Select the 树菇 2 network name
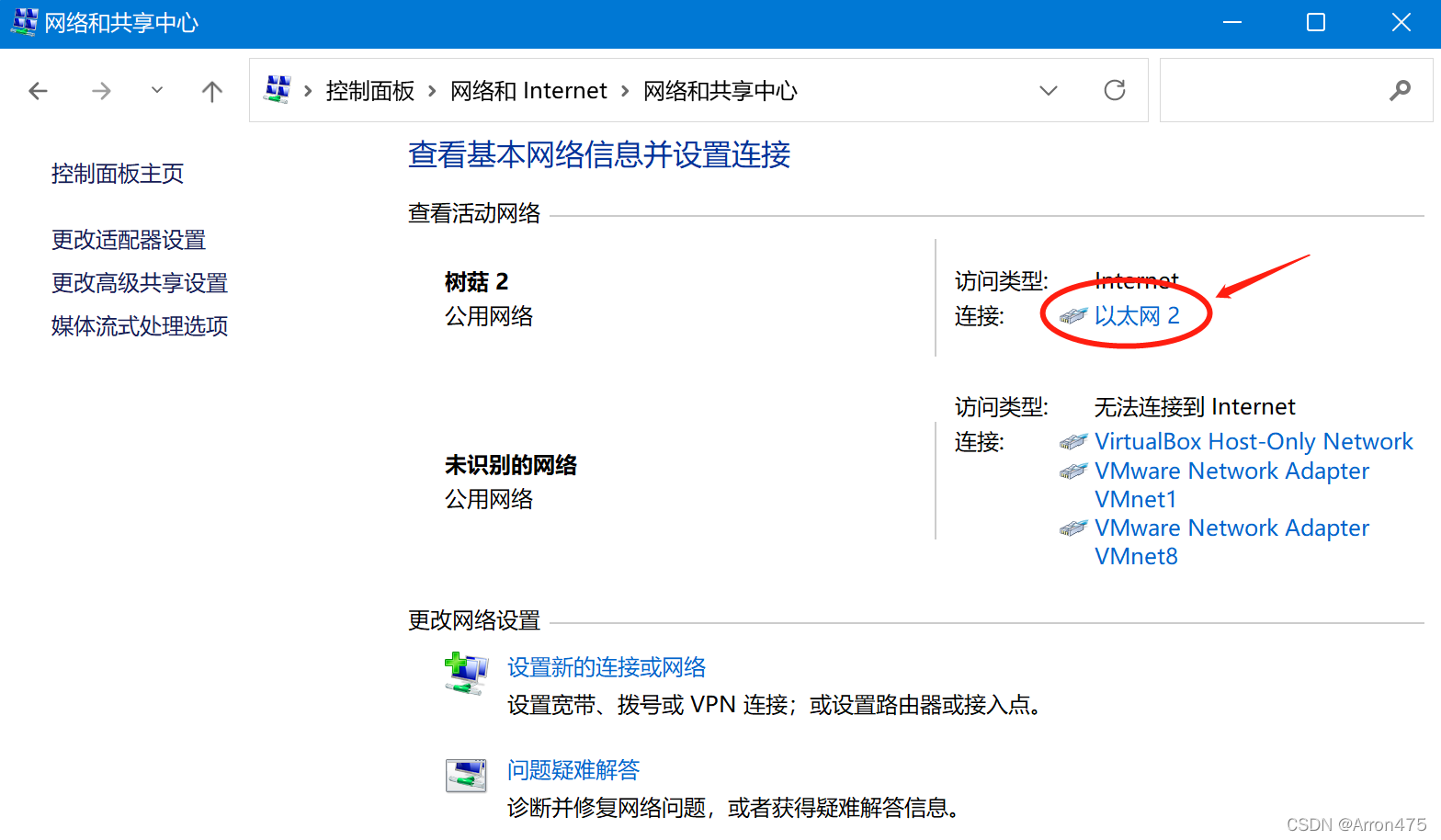This screenshot has height=840, width=1441. point(476,281)
